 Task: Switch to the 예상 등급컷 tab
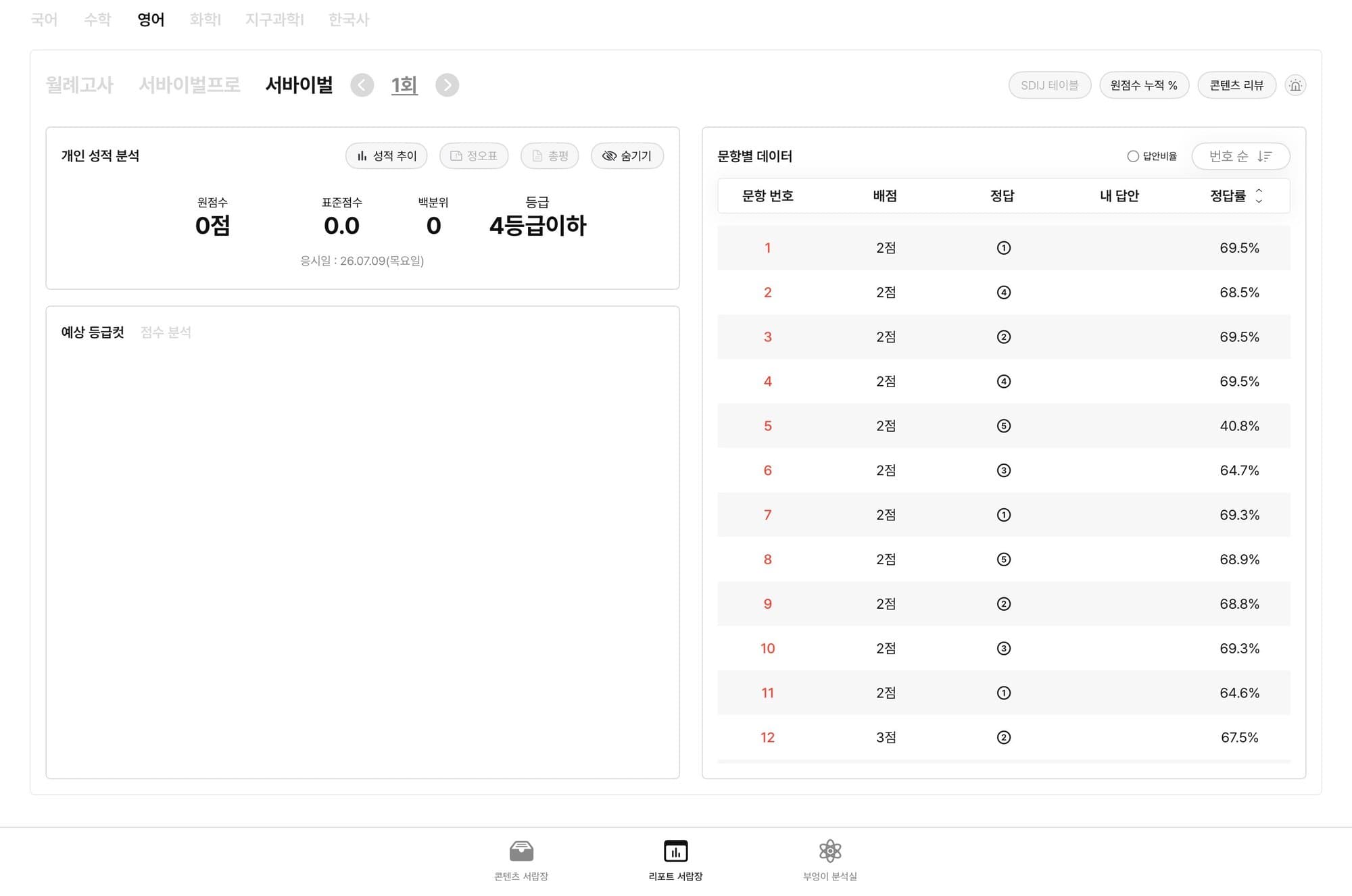click(x=93, y=332)
